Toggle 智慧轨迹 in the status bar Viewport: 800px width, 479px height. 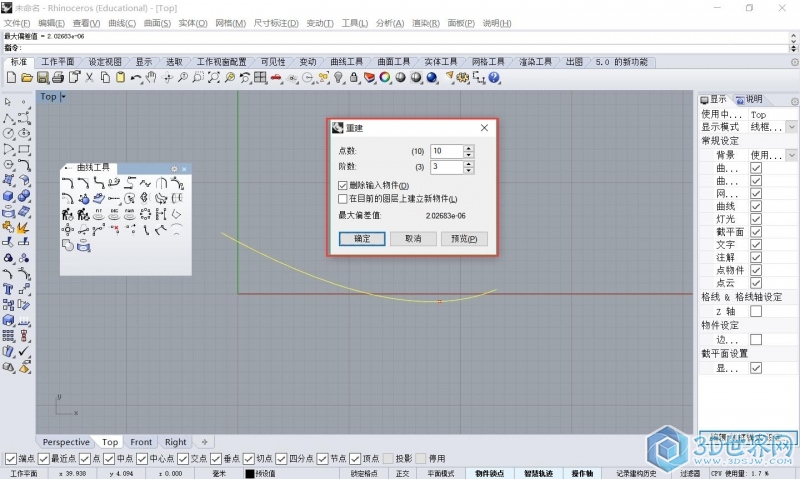click(x=538, y=473)
